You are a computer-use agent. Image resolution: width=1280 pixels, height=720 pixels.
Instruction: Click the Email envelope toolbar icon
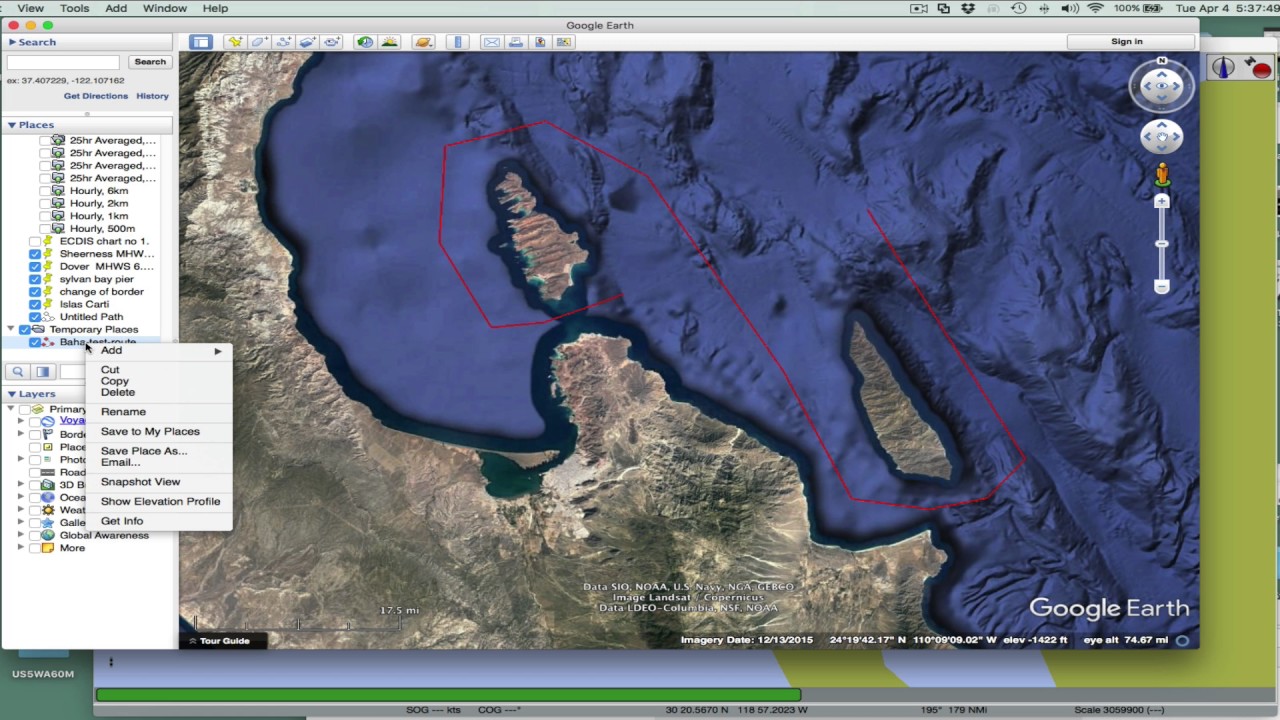pos(491,42)
